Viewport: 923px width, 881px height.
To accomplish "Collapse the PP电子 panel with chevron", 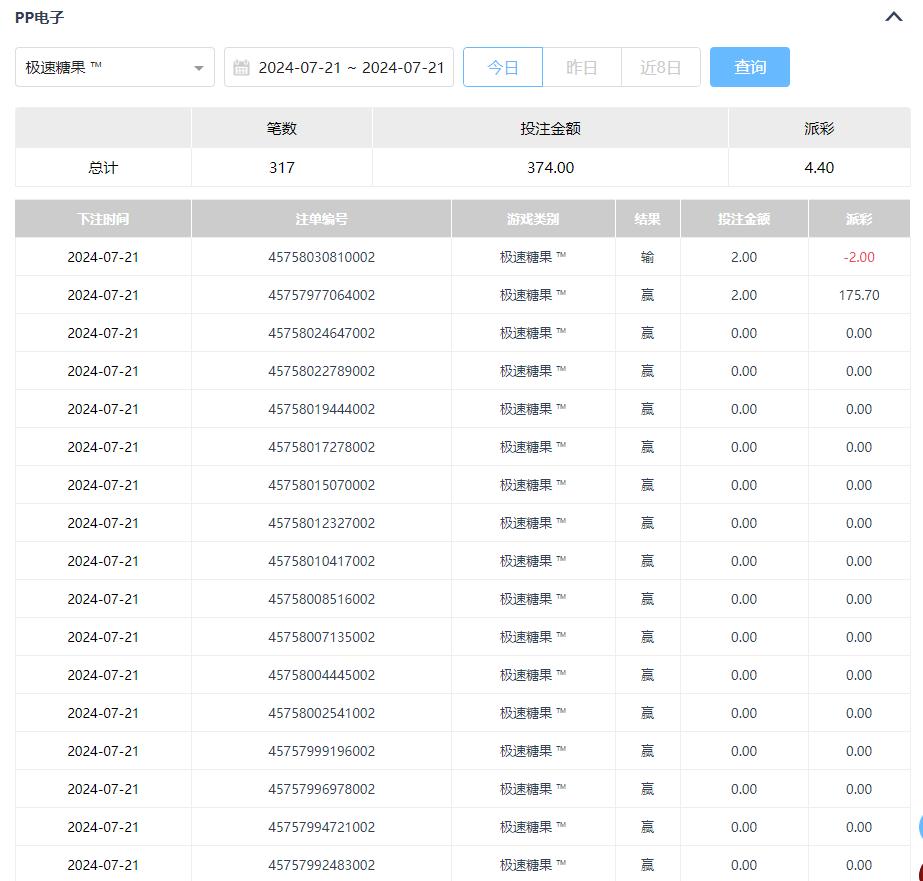I will [894, 17].
